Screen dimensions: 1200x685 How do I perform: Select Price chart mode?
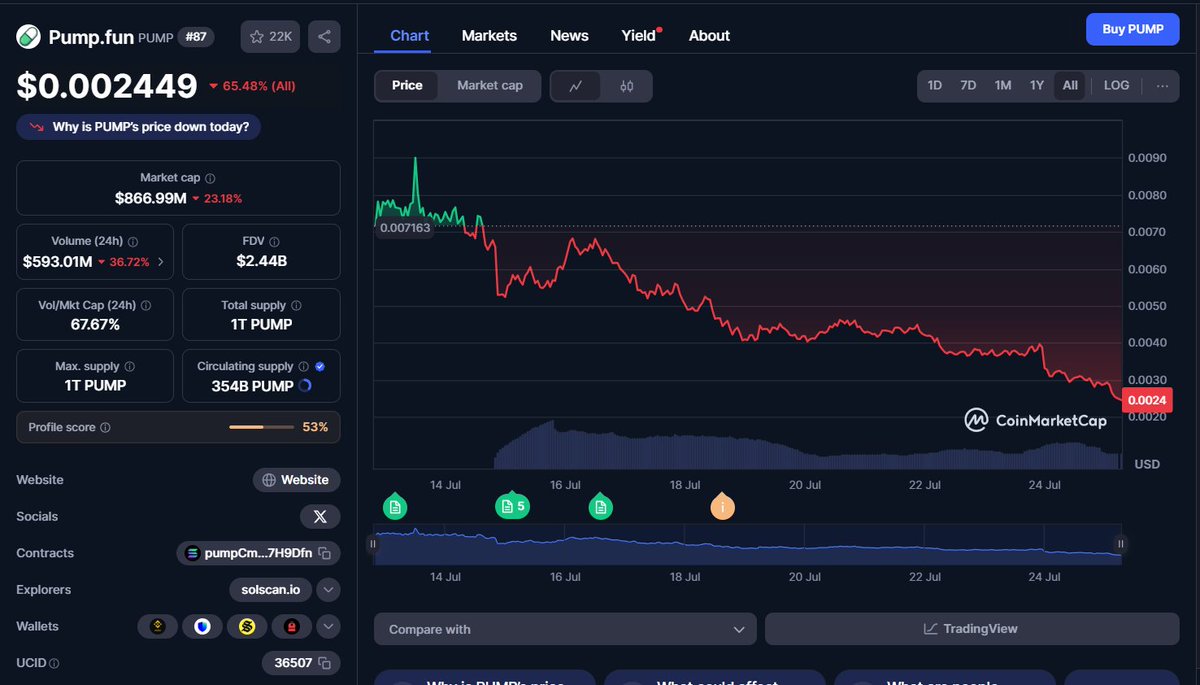pyautogui.click(x=407, y=86)
